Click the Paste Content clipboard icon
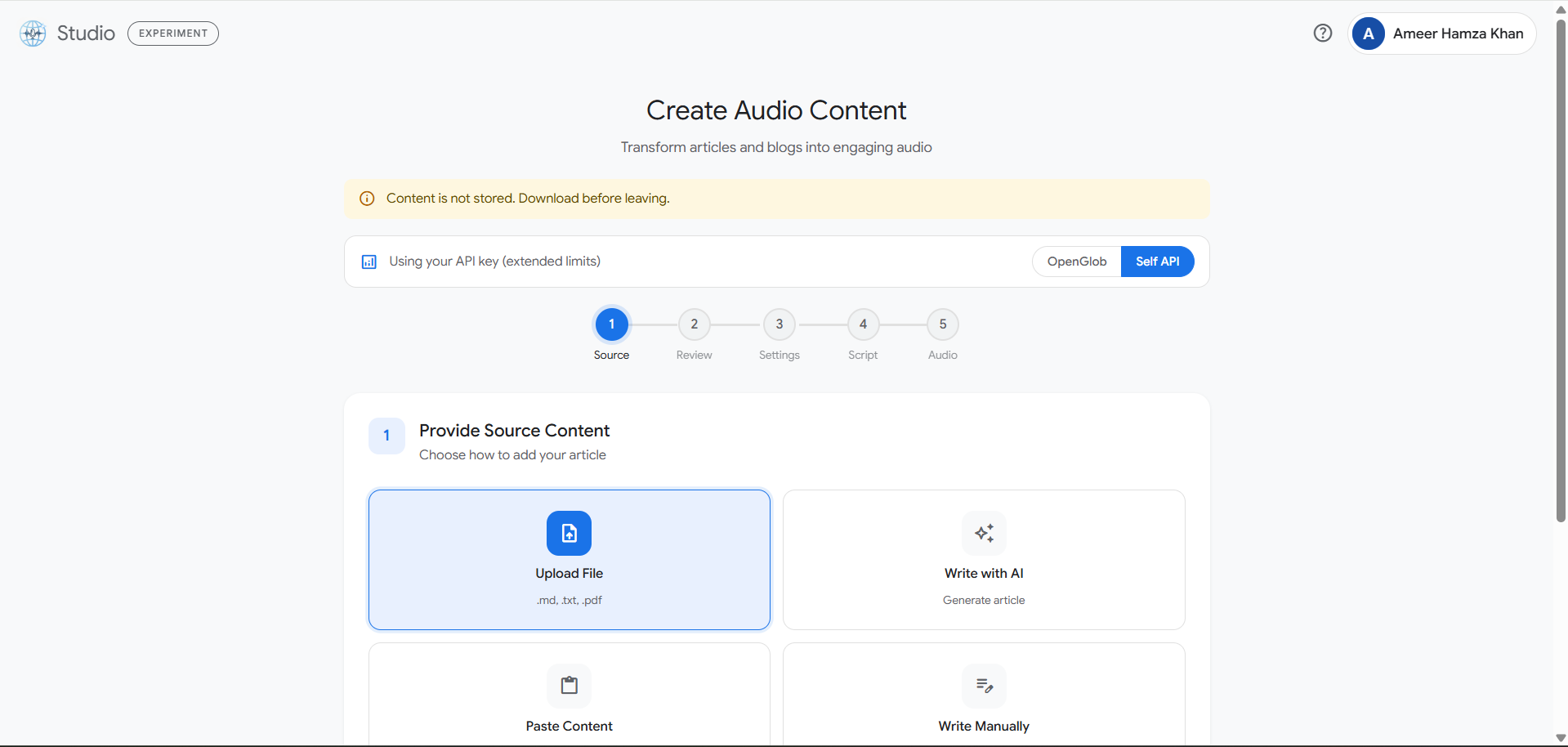Viewport: 1568px width, 747px height. [569, 686]
